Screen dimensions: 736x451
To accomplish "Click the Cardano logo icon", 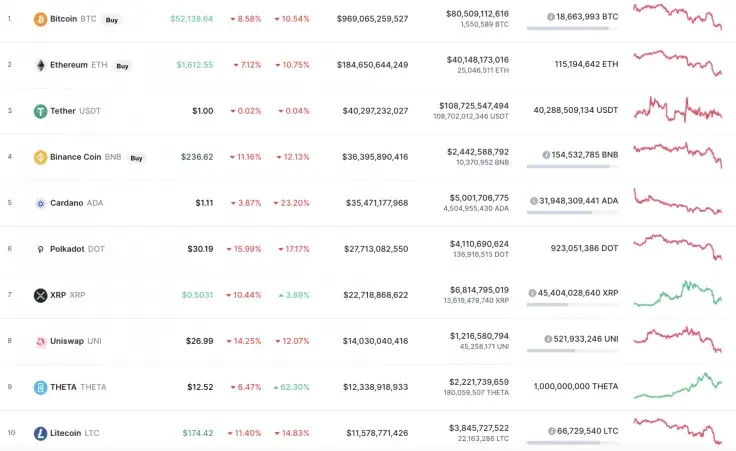I will 40,203.
